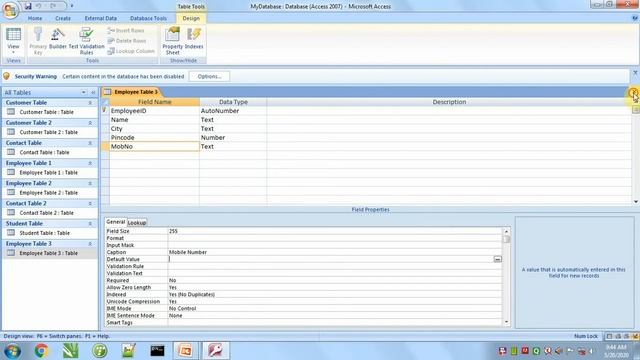Click Lookup Column

click(x=131, y=51)
